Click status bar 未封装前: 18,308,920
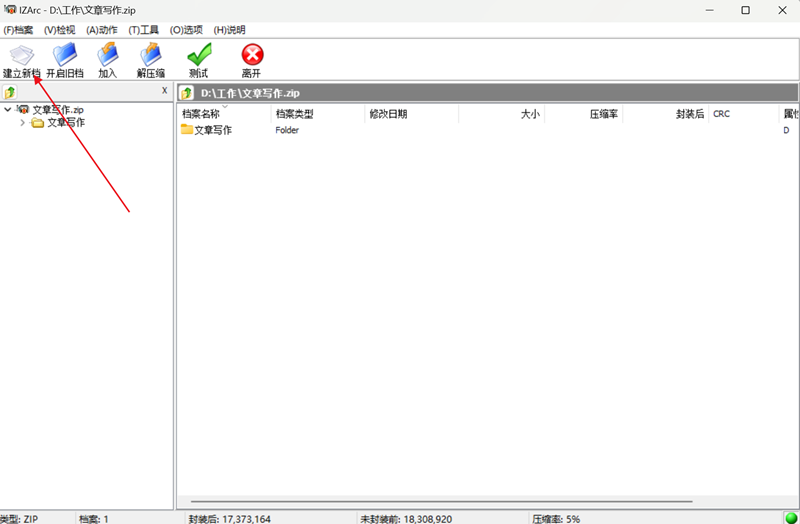The width and height of the screenshot is (800, 524). [406, 518]
